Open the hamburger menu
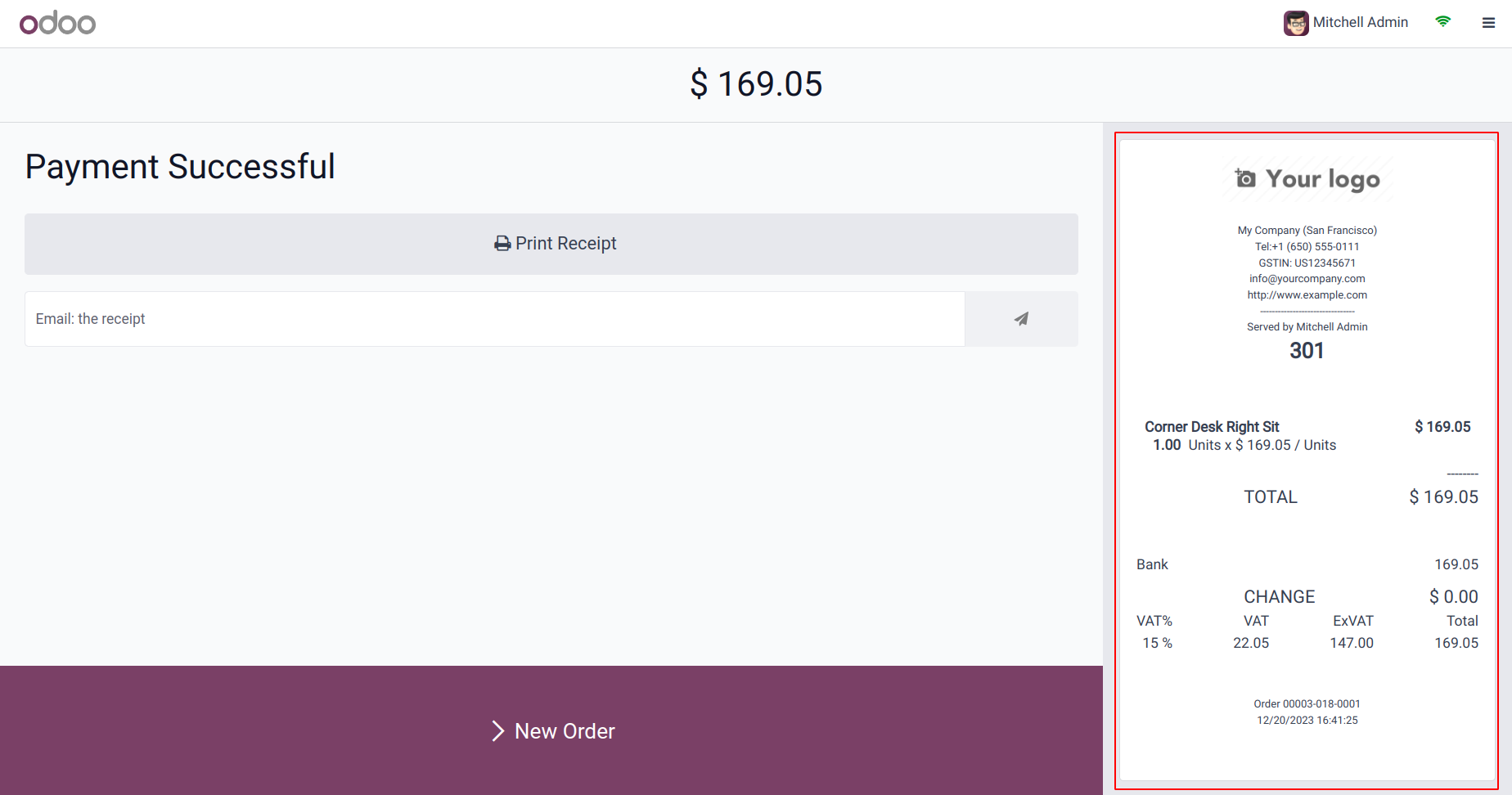Screen dimensions: 1512x795 pos(1488,23)
